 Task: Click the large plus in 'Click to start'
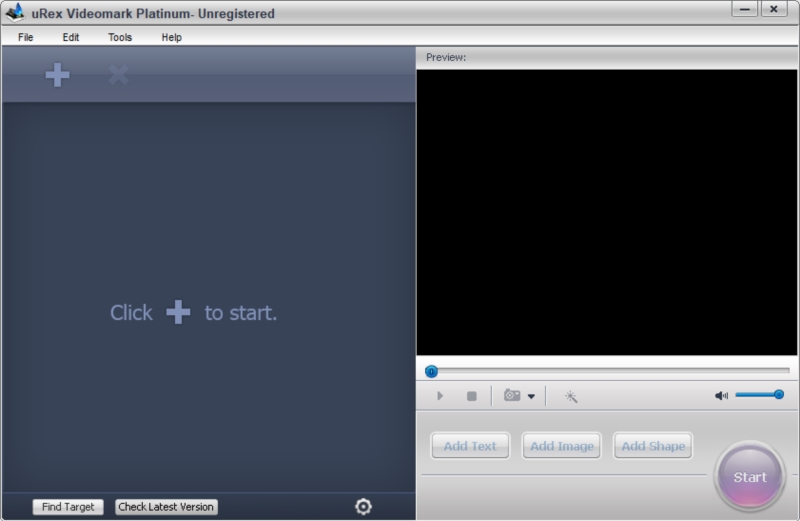(178, 312)
